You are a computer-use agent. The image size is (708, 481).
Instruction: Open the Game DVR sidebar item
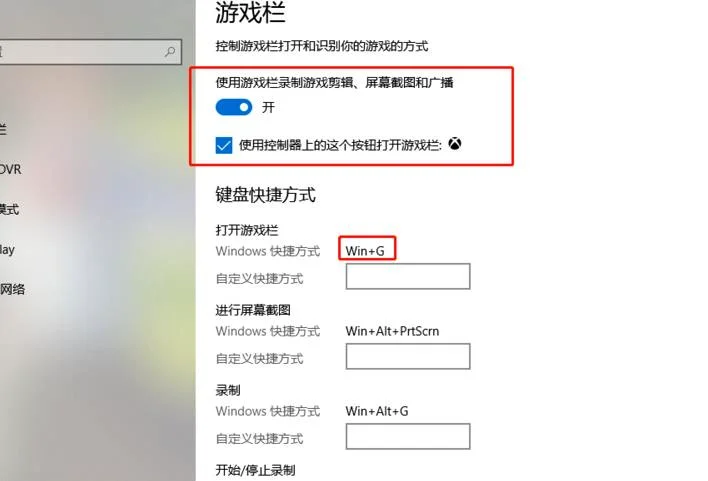tap(10, 169)
